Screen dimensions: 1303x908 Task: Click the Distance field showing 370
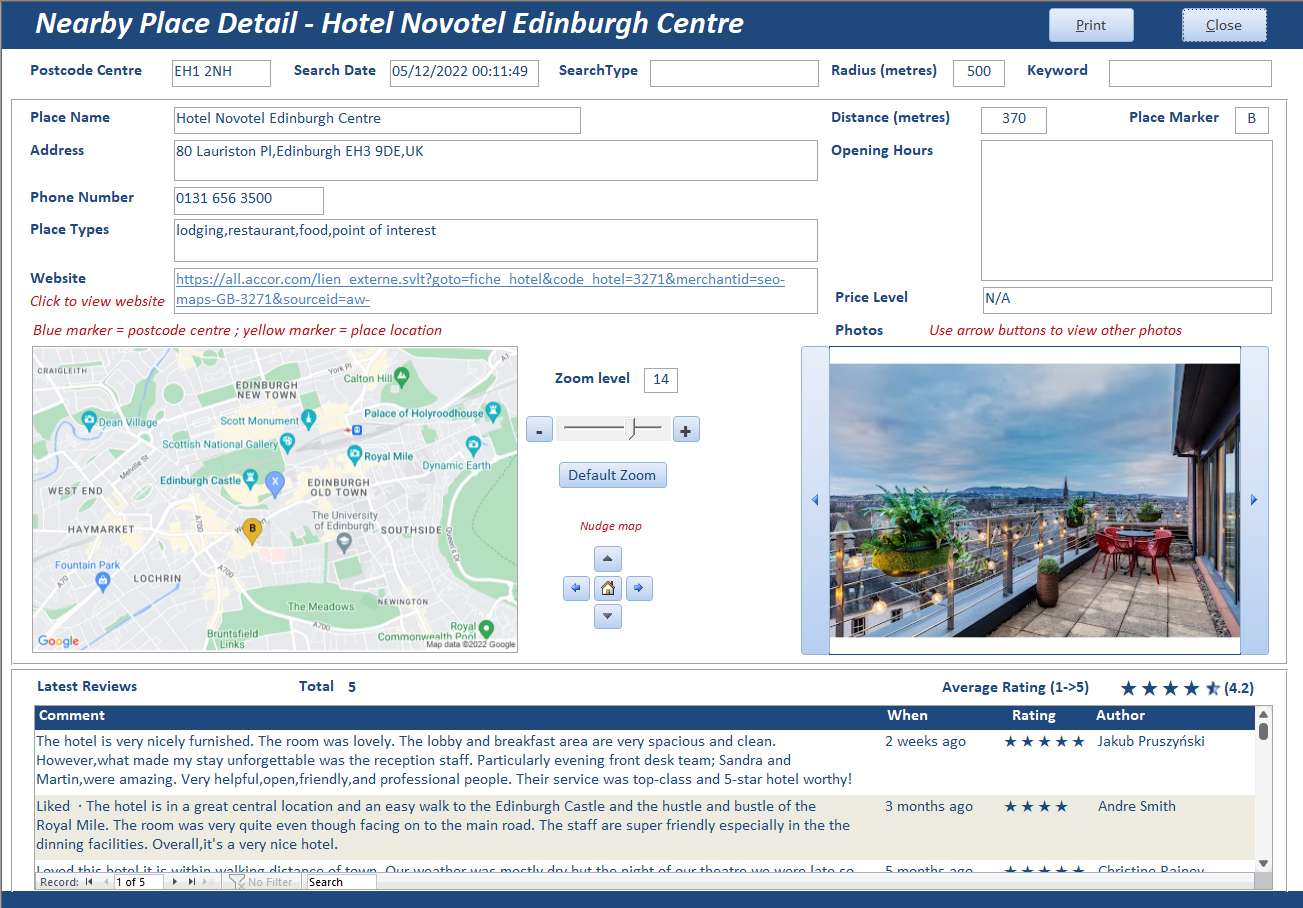pyautogui.click(x=1014, y=120)
